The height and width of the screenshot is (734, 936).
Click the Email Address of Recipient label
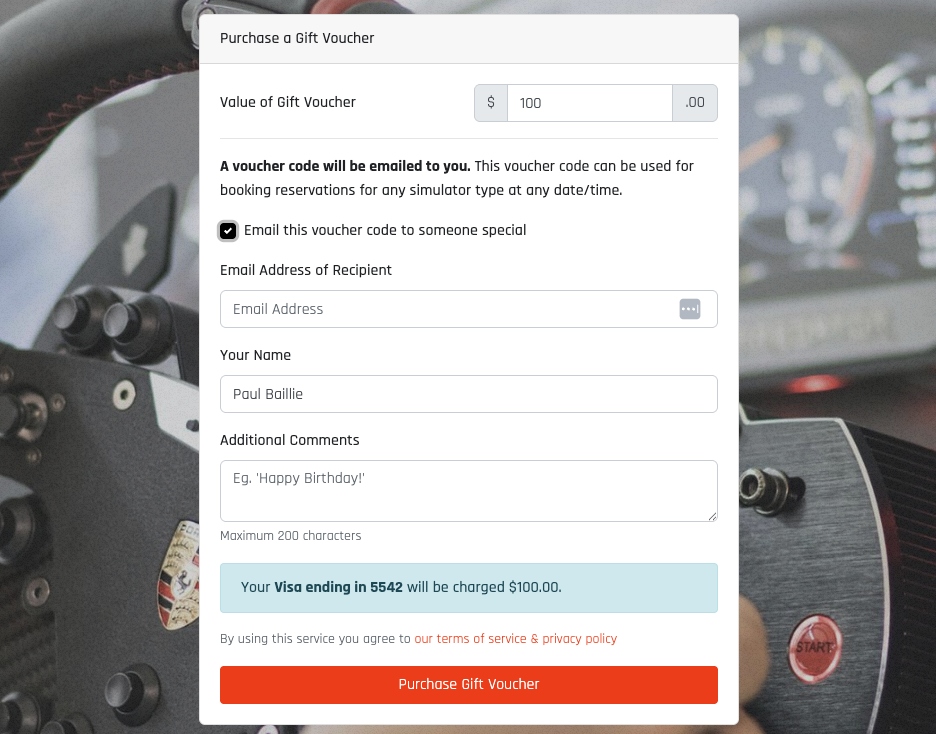point(306,270)
